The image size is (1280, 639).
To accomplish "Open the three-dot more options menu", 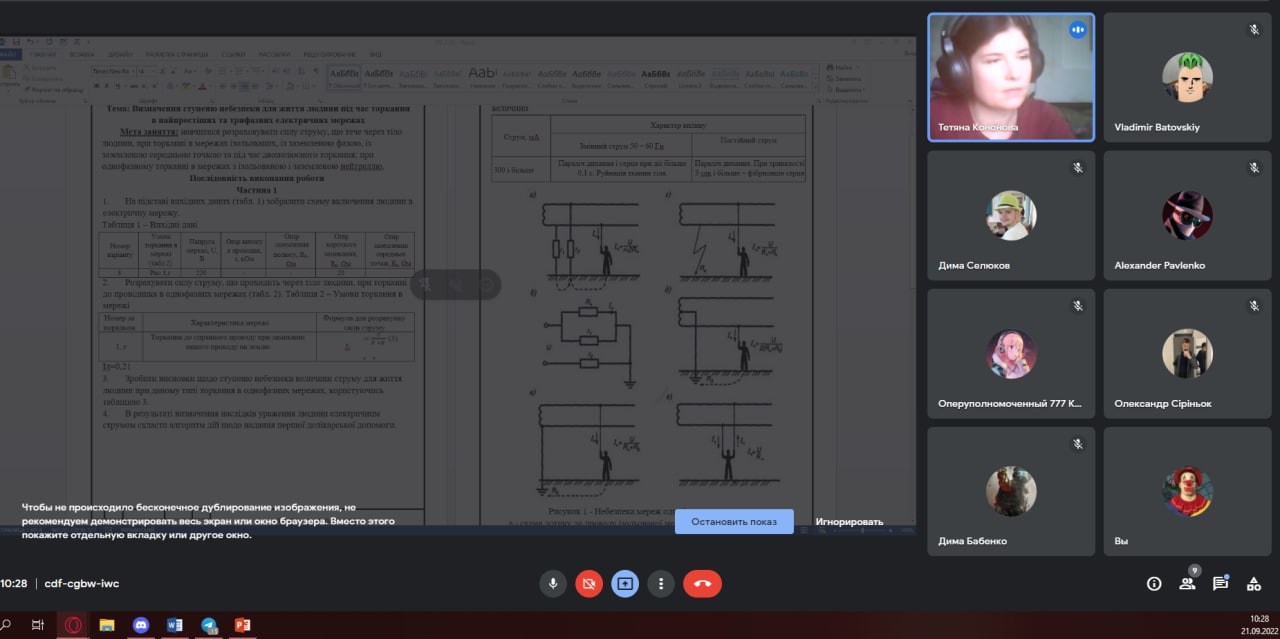I will [x=661, y=583].
